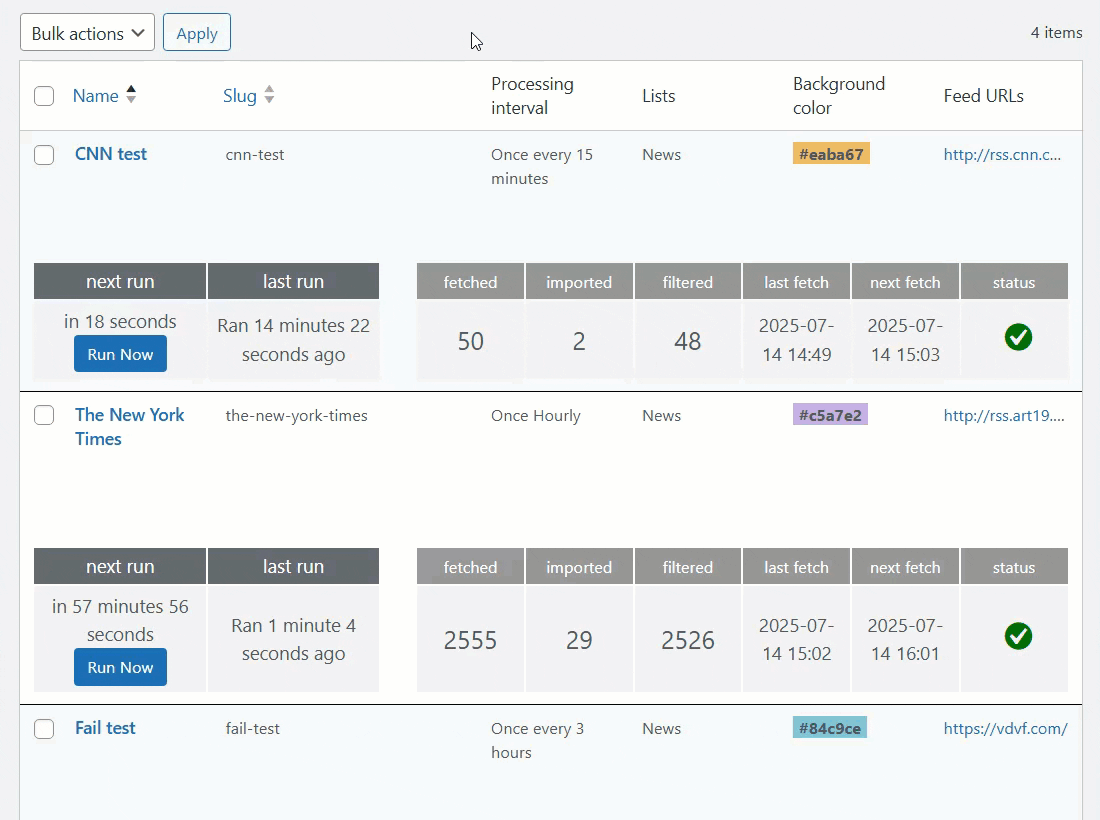Click the imported value 29
This screenshot has height=820, width=1100.
click(579, 640)
